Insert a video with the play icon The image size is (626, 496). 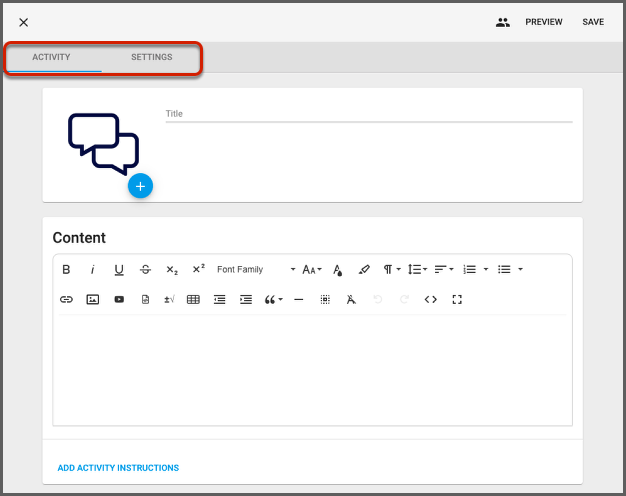pos(119,299)
